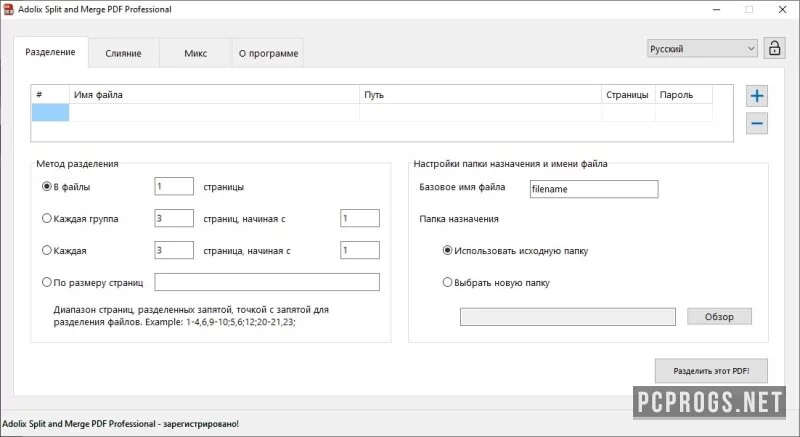
Task: Click the 'Путь' column header
Action: [481, 95]
